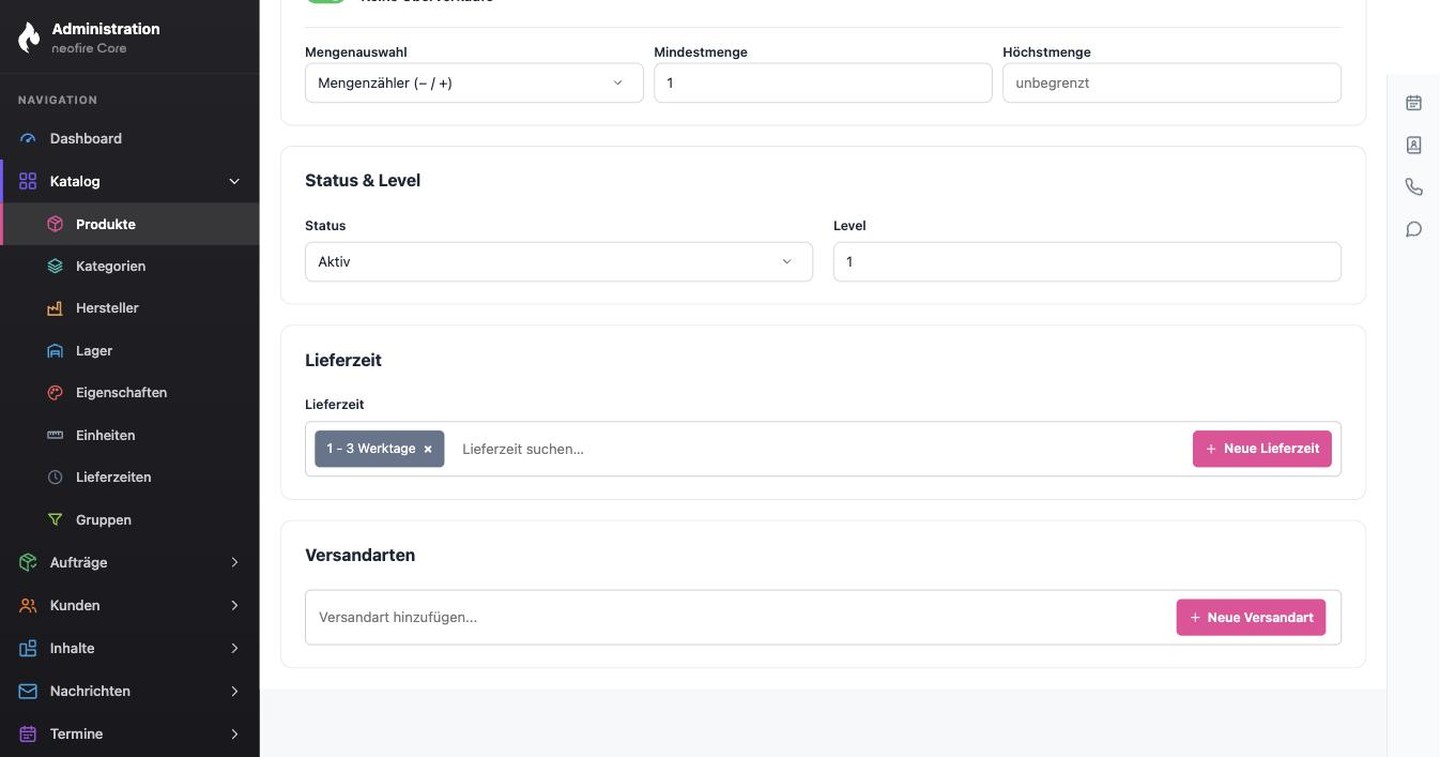Open Einheiten in the sidebar
Screen dimensions: 1440x757
coord(130,435)
